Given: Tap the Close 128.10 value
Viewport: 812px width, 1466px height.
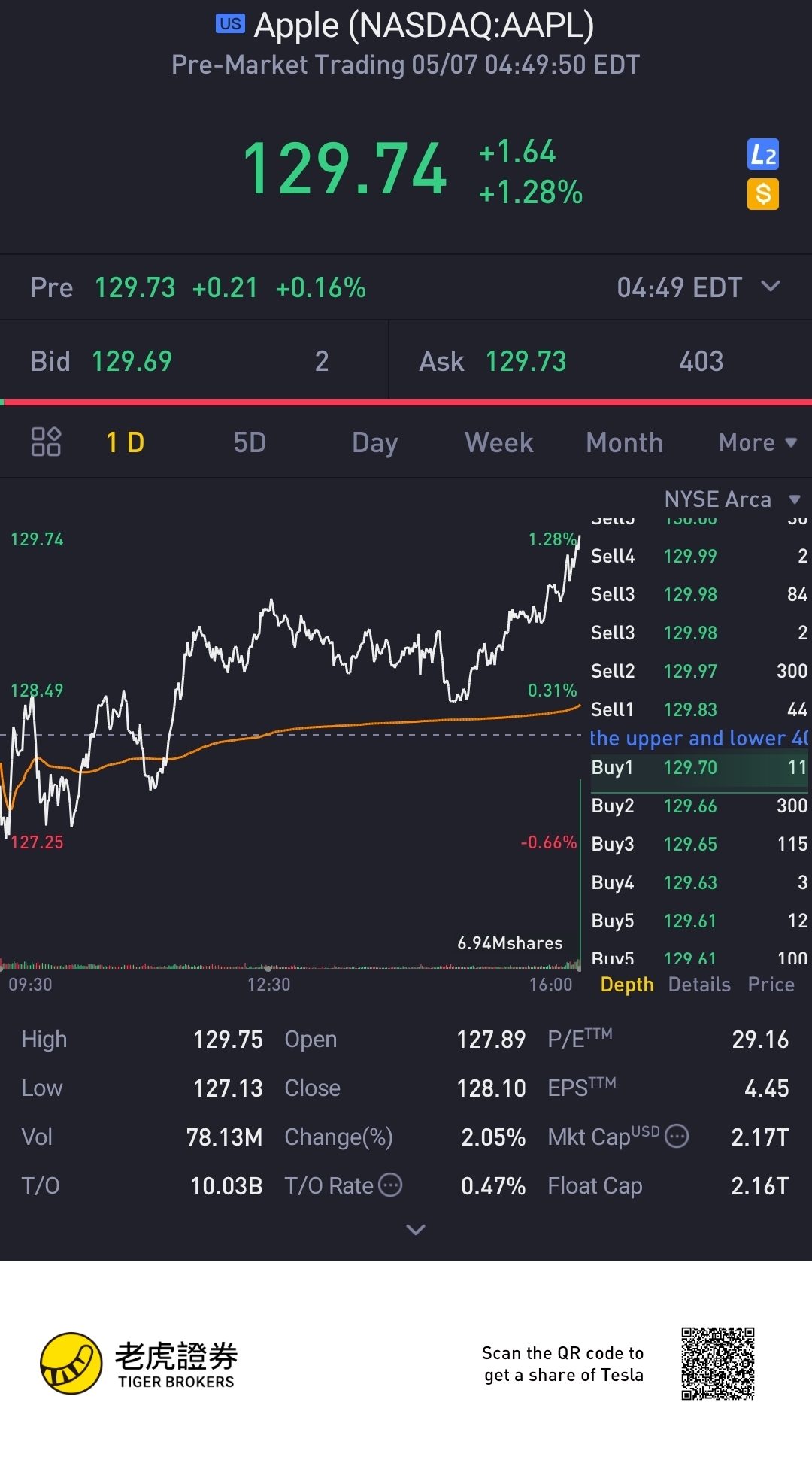Looking at the screenshot, I should pyautogui.click(x=491, y=1088).
